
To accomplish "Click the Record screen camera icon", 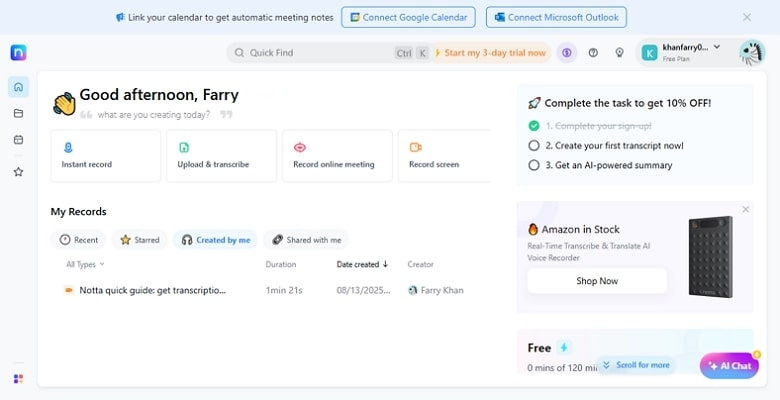I will point(415,147).
